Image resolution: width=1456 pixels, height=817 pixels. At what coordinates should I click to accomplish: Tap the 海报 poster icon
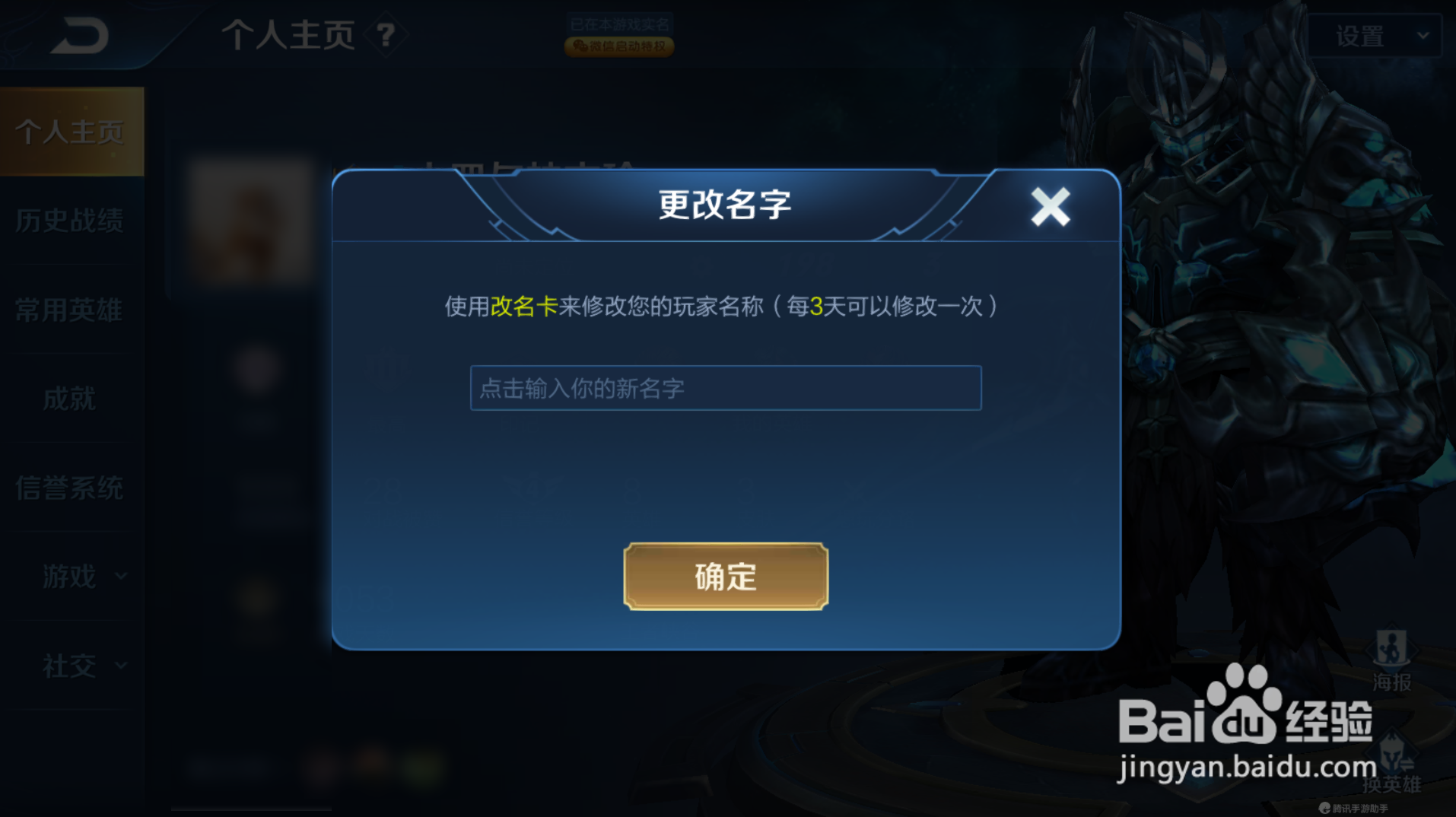(x=1391, y=660)
